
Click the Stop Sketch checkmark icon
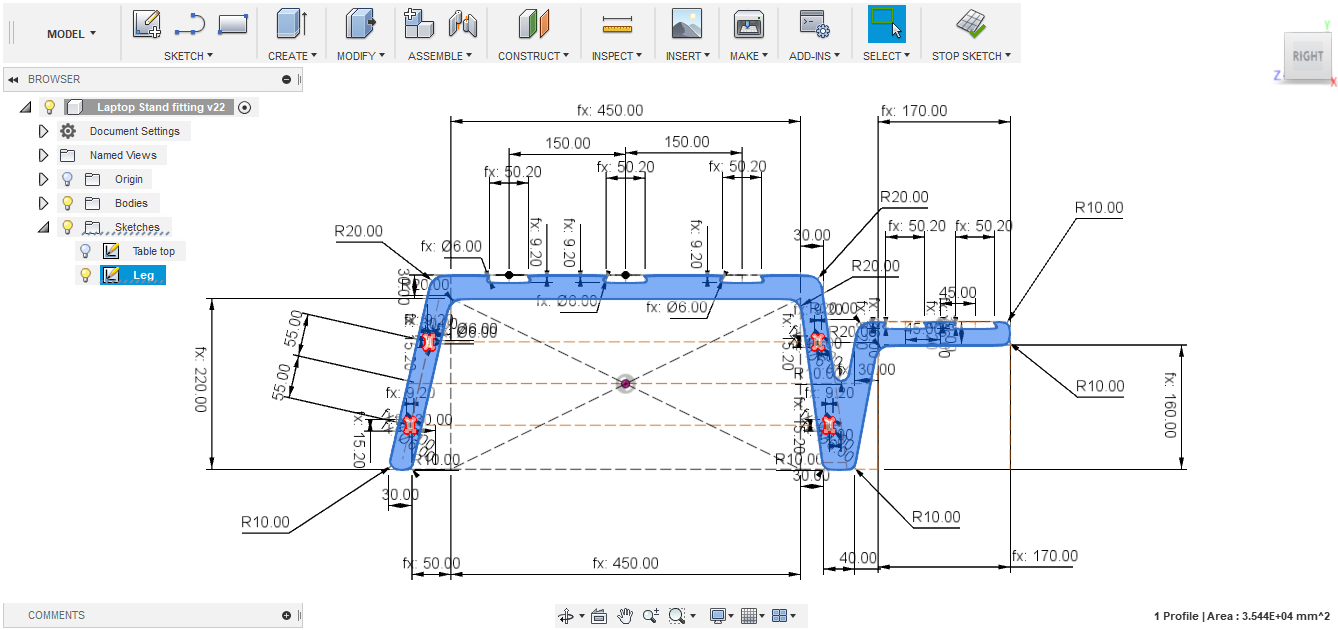coord(970,24)
